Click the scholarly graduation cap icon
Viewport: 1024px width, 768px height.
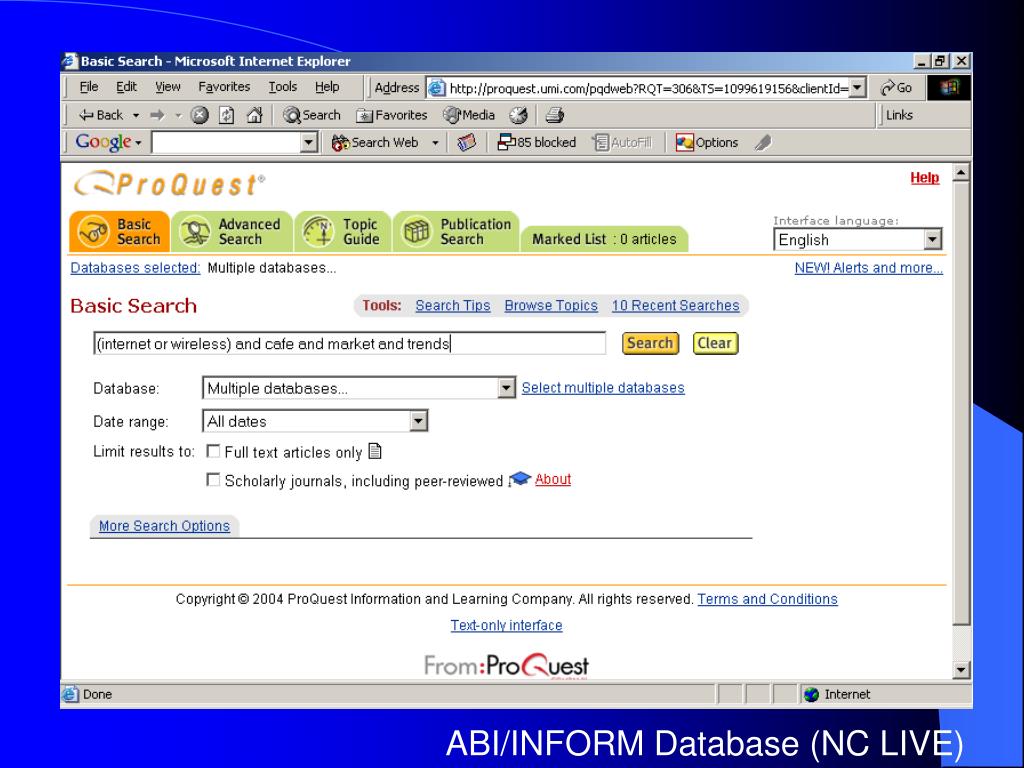click(519, 479)
